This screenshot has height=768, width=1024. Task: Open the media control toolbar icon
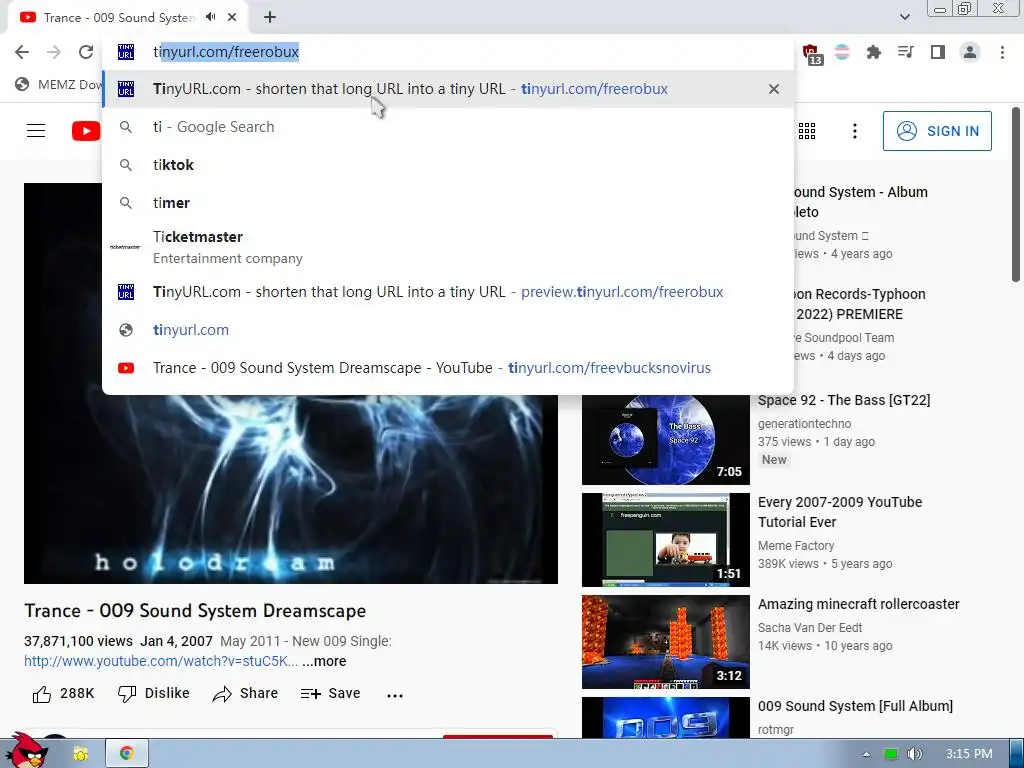click(x=905, y=52)
